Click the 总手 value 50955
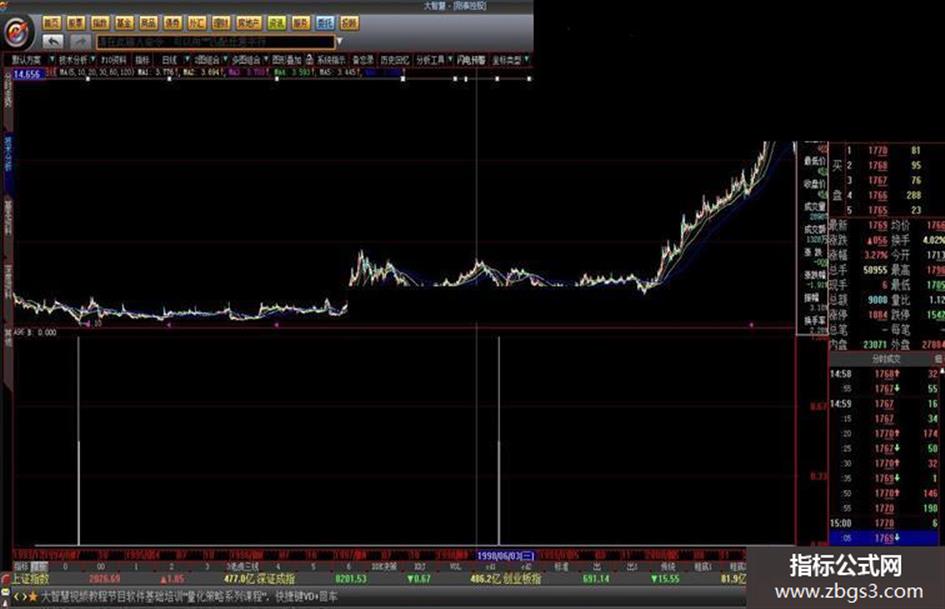Viewport: 945px width, 609px height. coord(875,270)
